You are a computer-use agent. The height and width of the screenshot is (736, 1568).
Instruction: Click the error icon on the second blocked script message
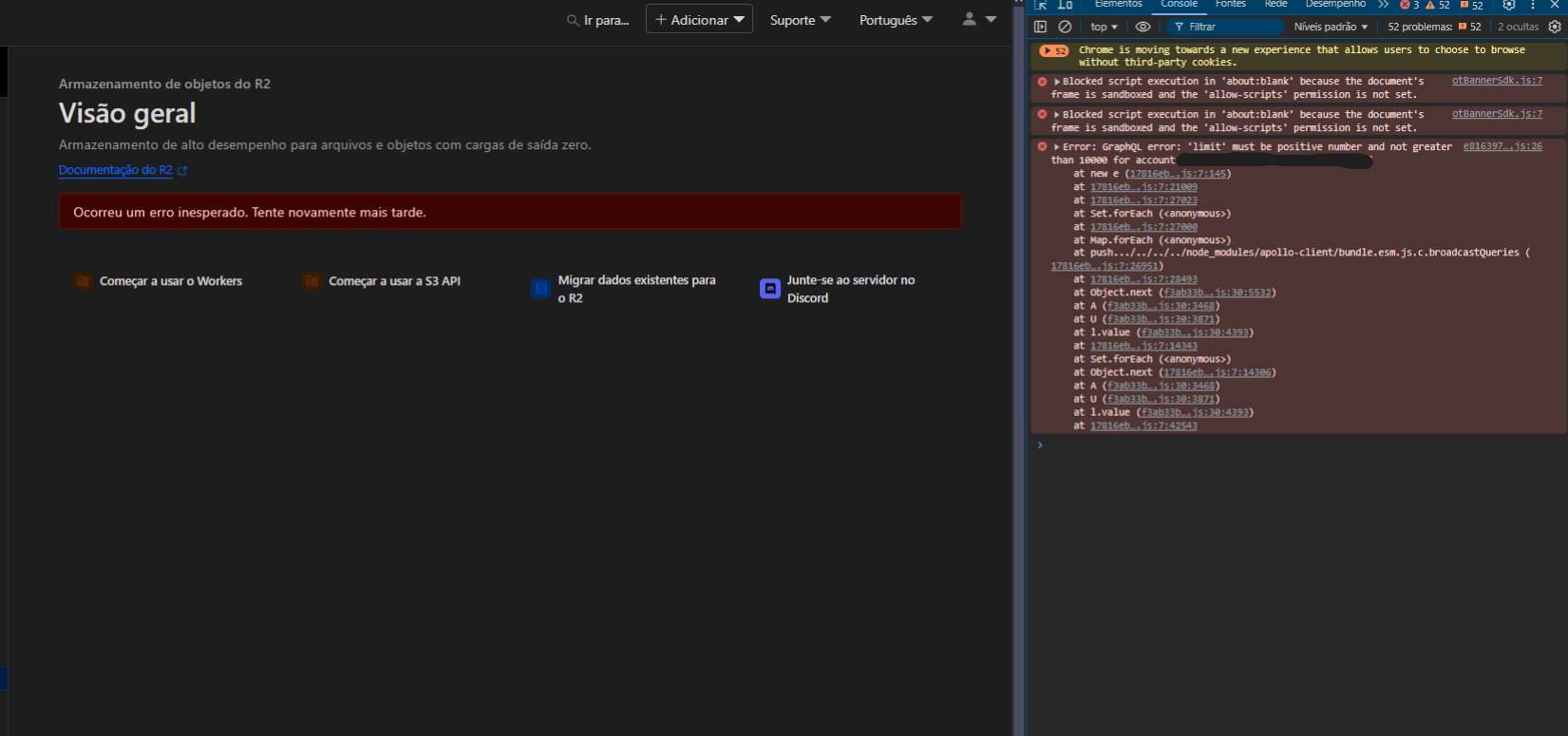coord(1042,115)
